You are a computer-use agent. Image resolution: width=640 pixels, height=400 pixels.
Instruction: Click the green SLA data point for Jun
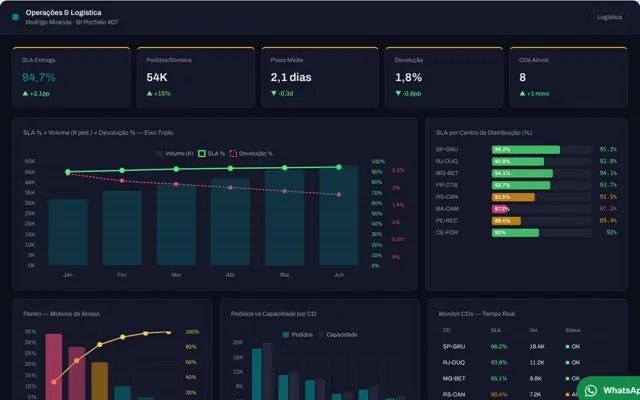(x=339, y=167)
